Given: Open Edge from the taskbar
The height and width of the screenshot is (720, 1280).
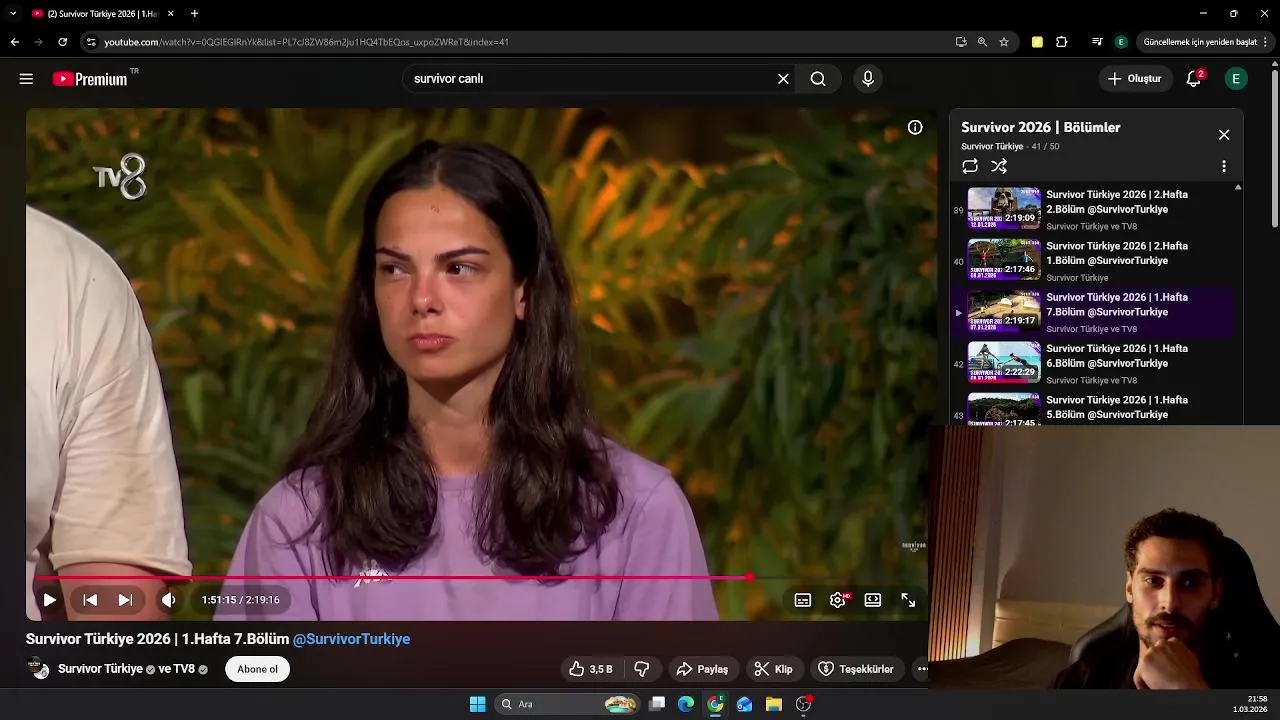Looking at the screenshot, I should coord(686,704).
